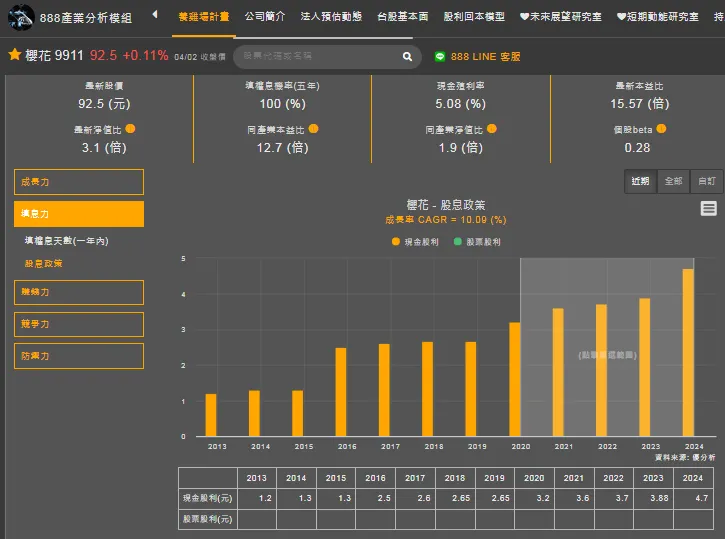Viewport: 725px width, 539px height.
Task: Open the 股息政策 sub-item
Action: point(43,263)
